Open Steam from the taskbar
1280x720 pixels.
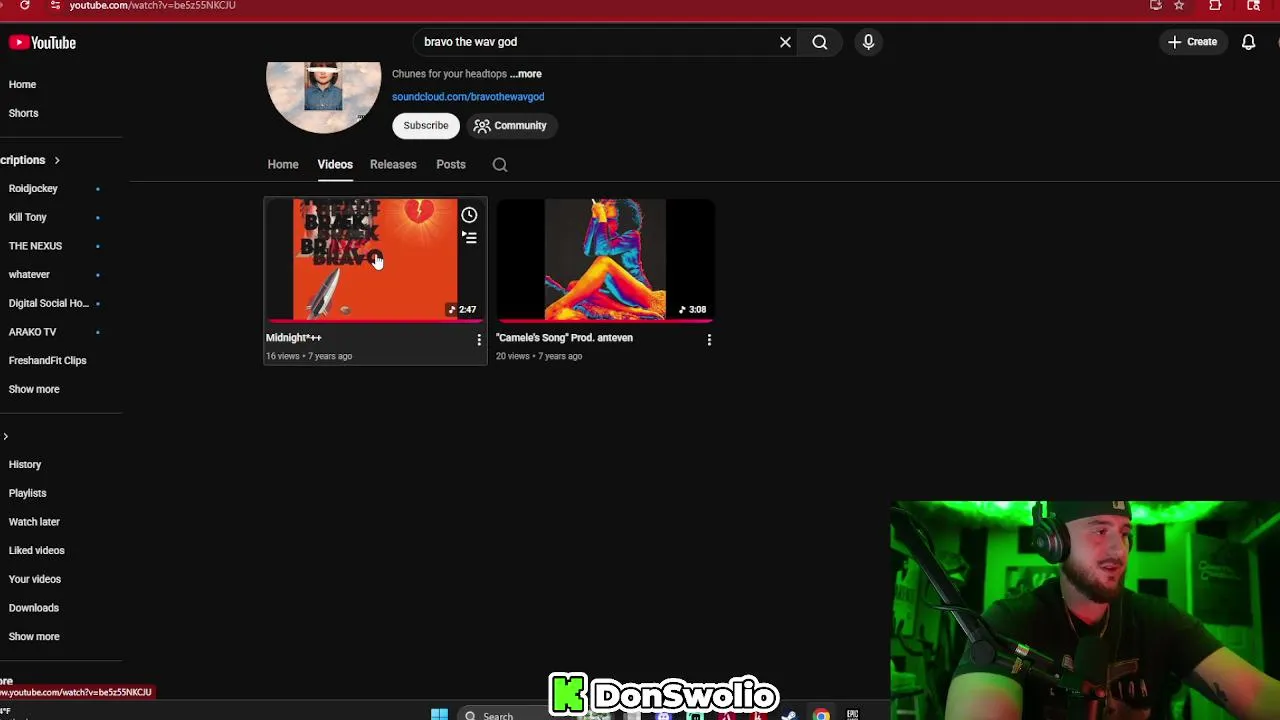(x=789, y=715)
